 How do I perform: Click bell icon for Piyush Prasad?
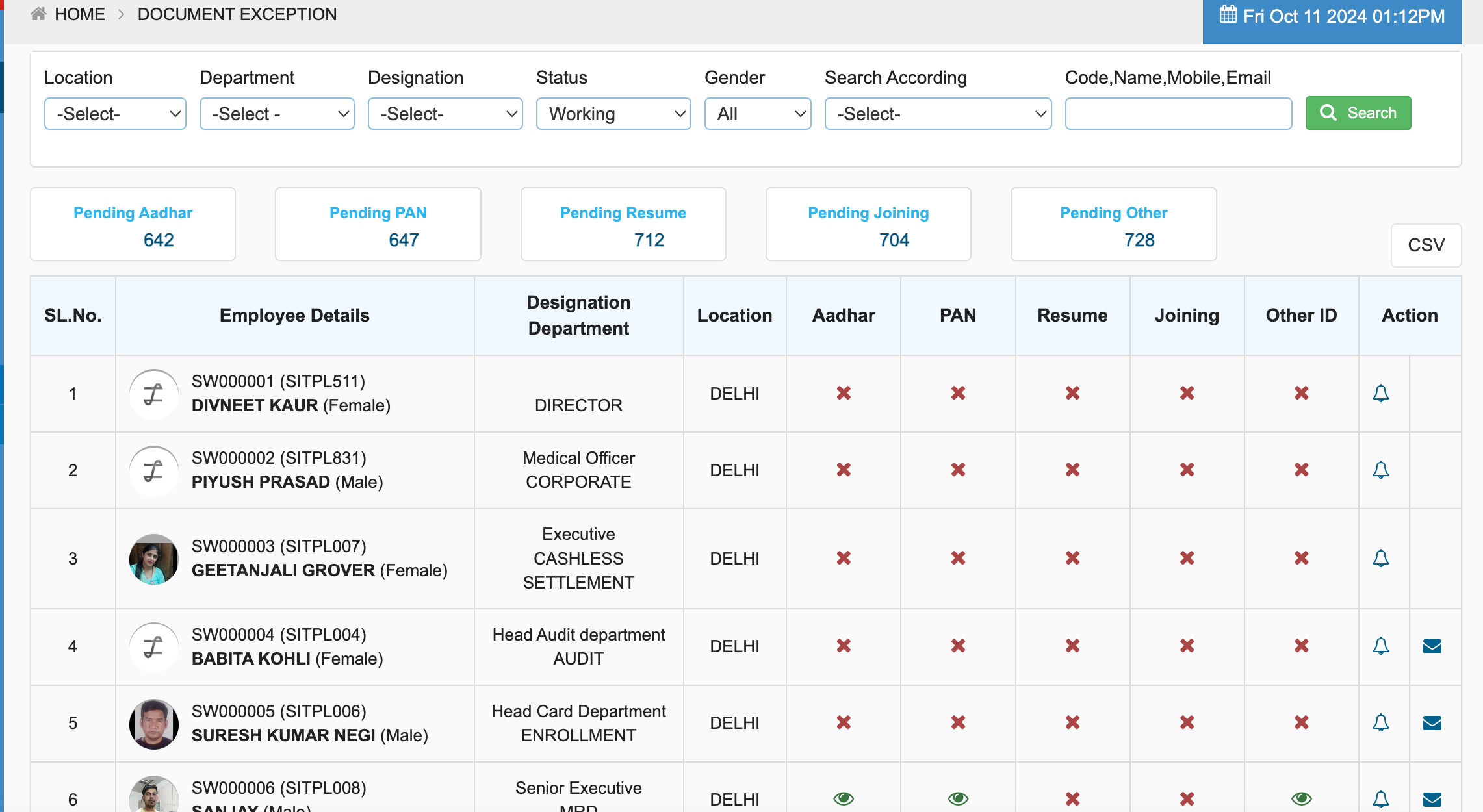click(x=1380, y=470)
